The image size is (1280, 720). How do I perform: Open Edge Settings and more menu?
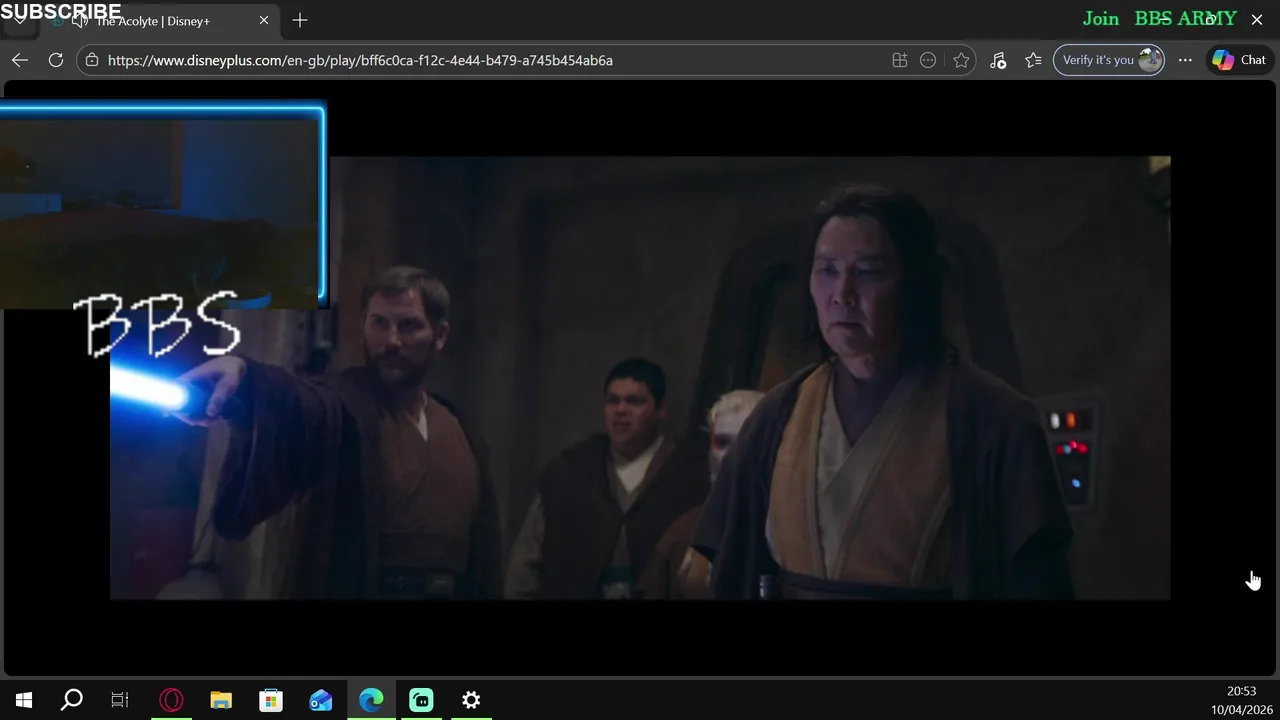pos(1185,60)
